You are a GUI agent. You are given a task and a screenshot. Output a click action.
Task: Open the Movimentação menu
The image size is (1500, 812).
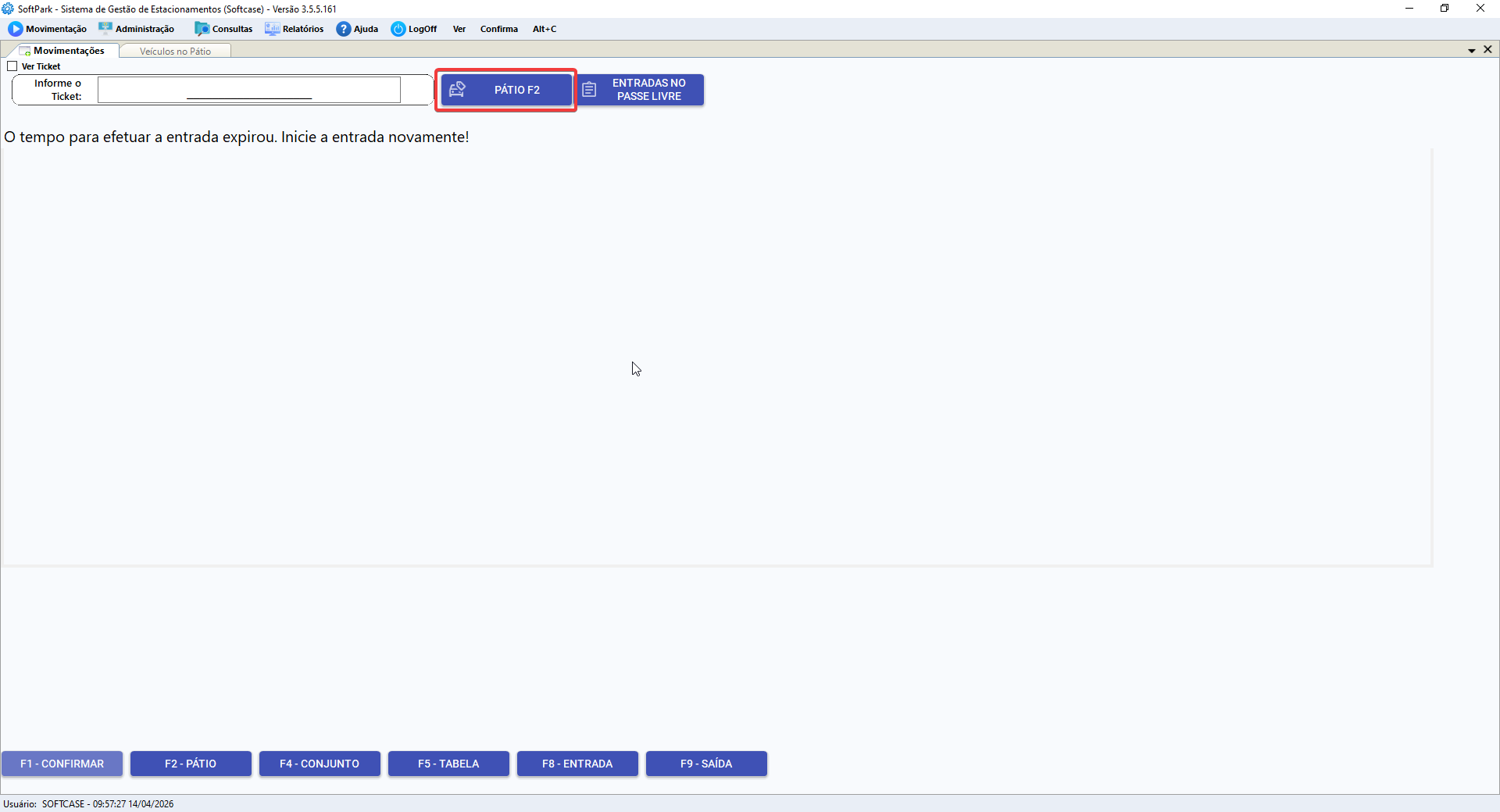[x=48, y=29]
